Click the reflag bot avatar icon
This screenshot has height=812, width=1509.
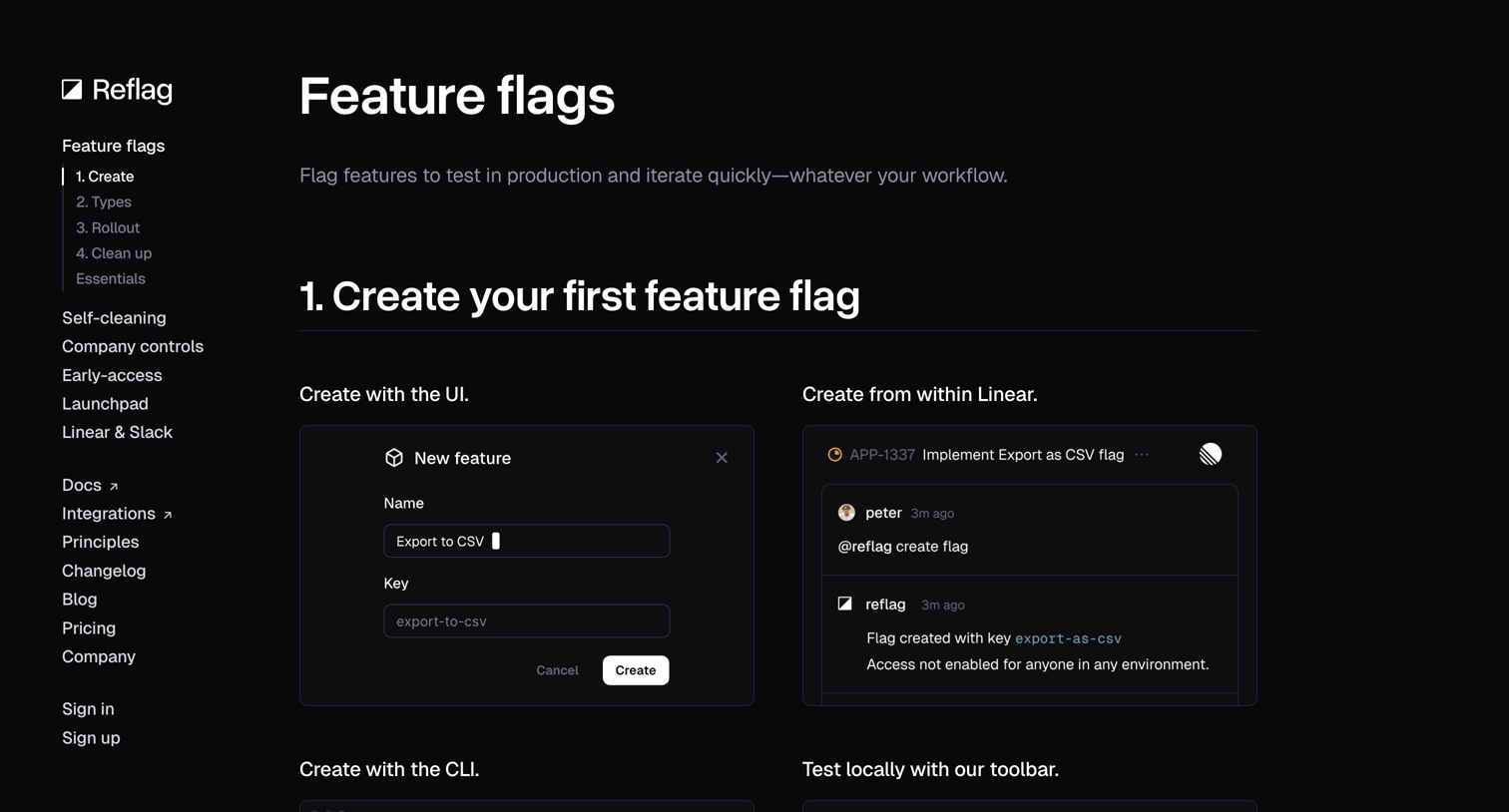[x=845, y=604]
